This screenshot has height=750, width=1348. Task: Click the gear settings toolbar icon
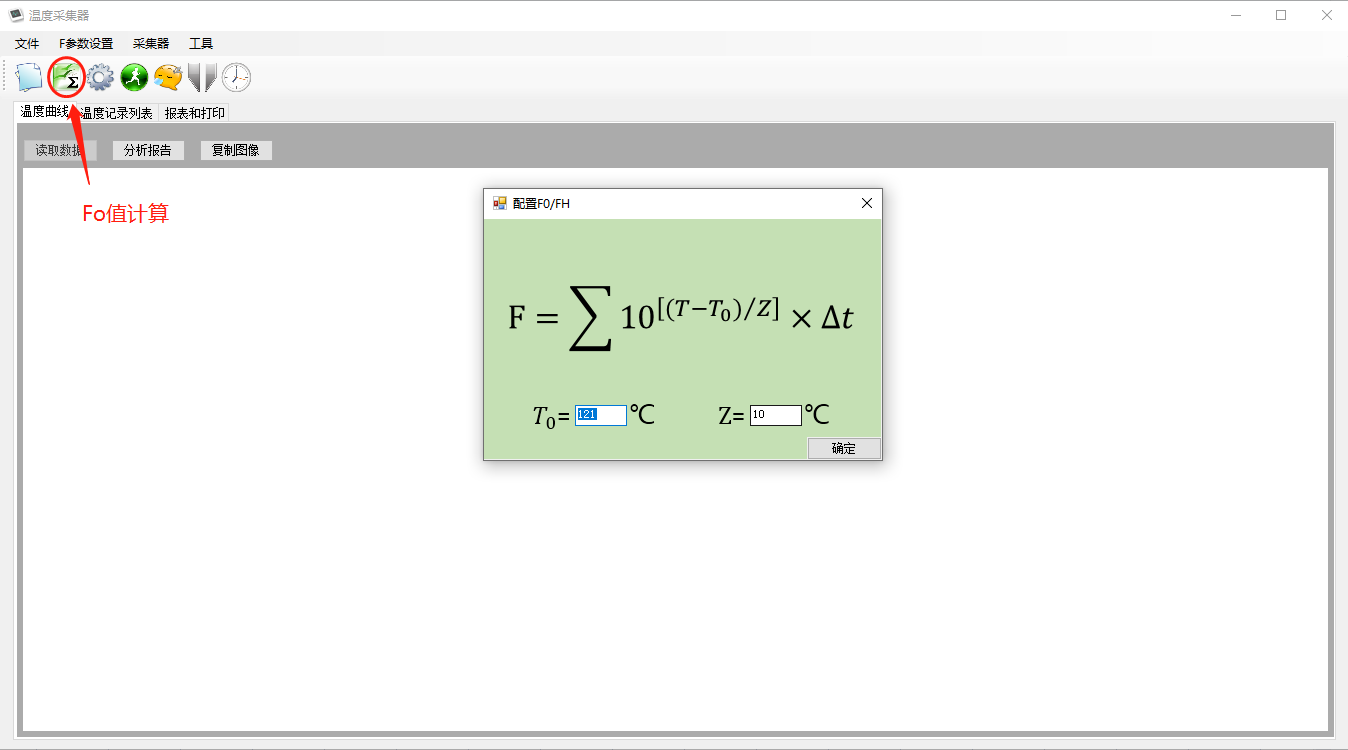click(x=100, y=77)
